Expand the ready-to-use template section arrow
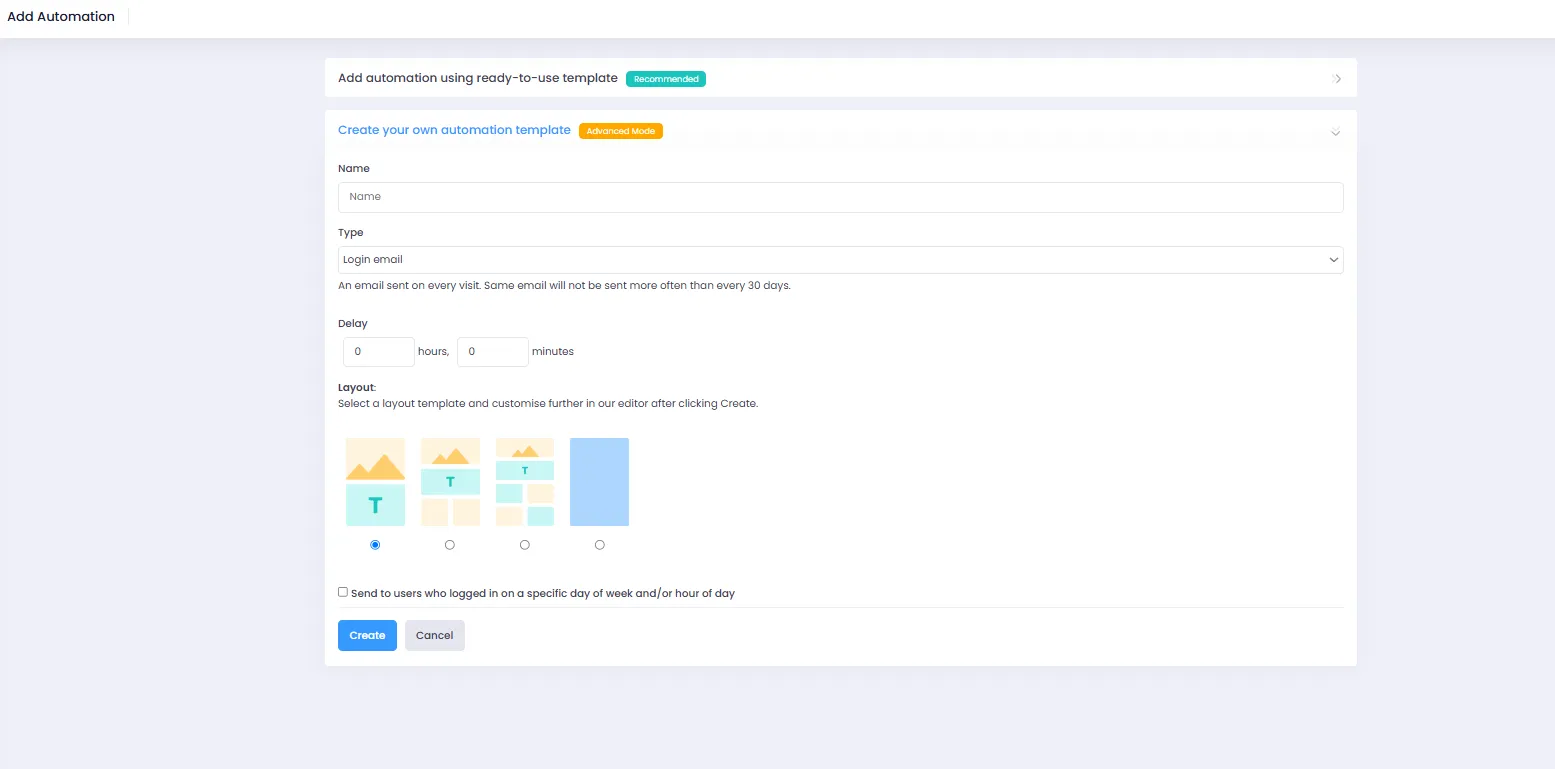1555x769 pixels. click(x=1337, y=79)
